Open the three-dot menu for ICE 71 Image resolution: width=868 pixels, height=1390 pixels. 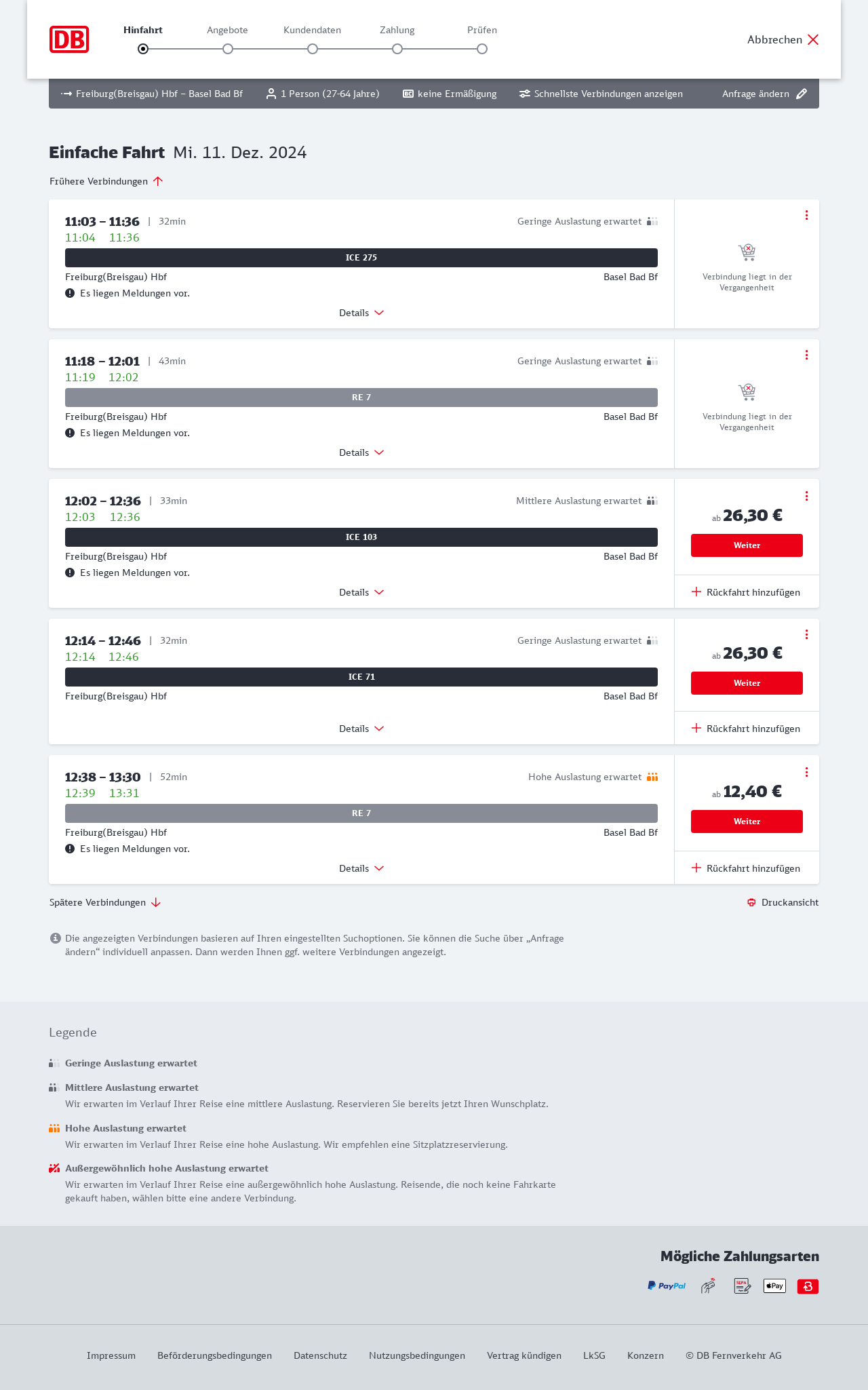(x=806, y=634)
